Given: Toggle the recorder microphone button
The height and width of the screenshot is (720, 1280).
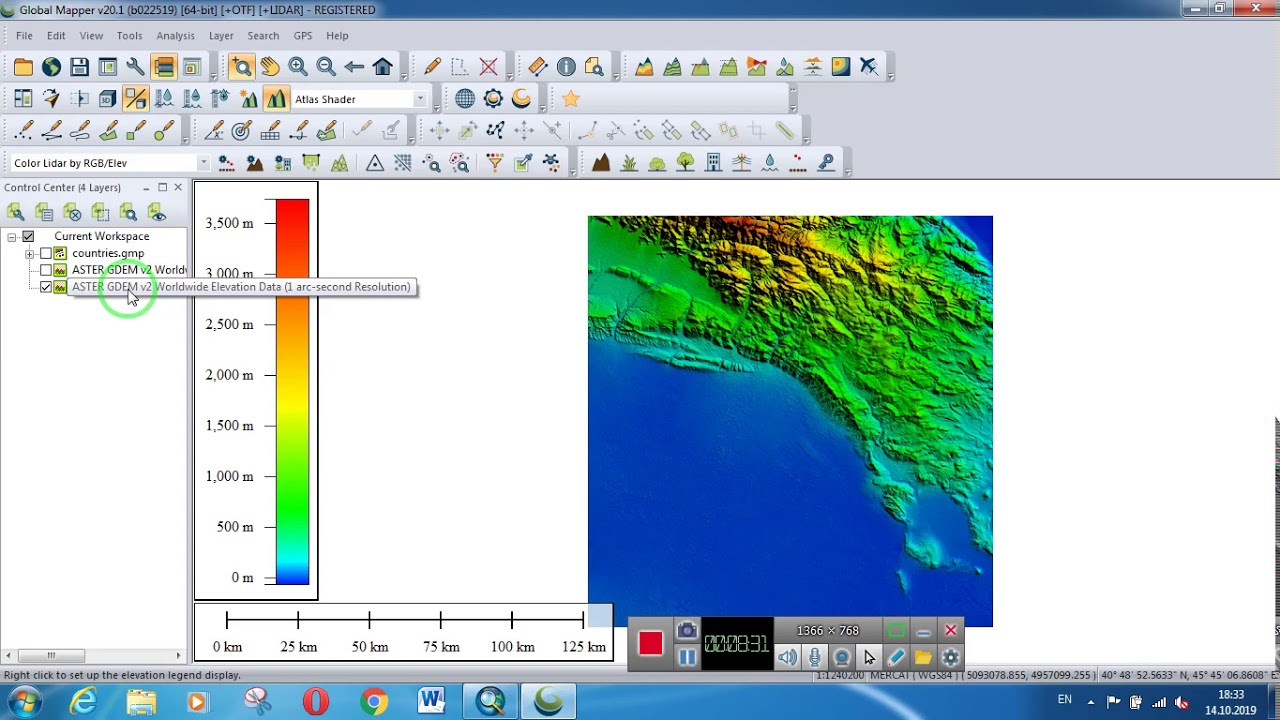Looking at the screenshot, I should click(x=815, y=657).
